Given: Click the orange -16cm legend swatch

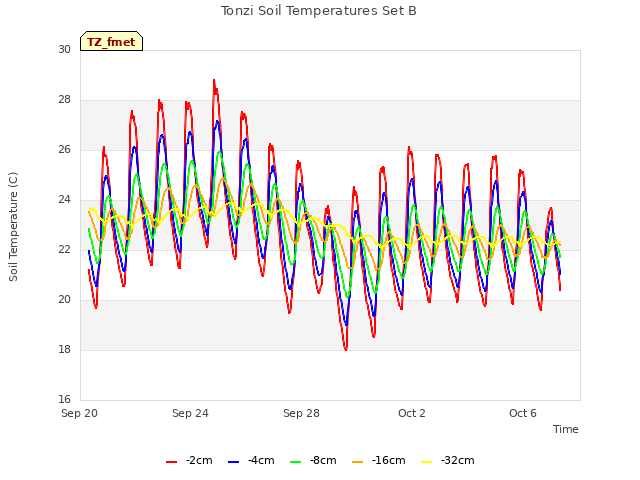Looking at the screenshot, I should pos(358,462).
